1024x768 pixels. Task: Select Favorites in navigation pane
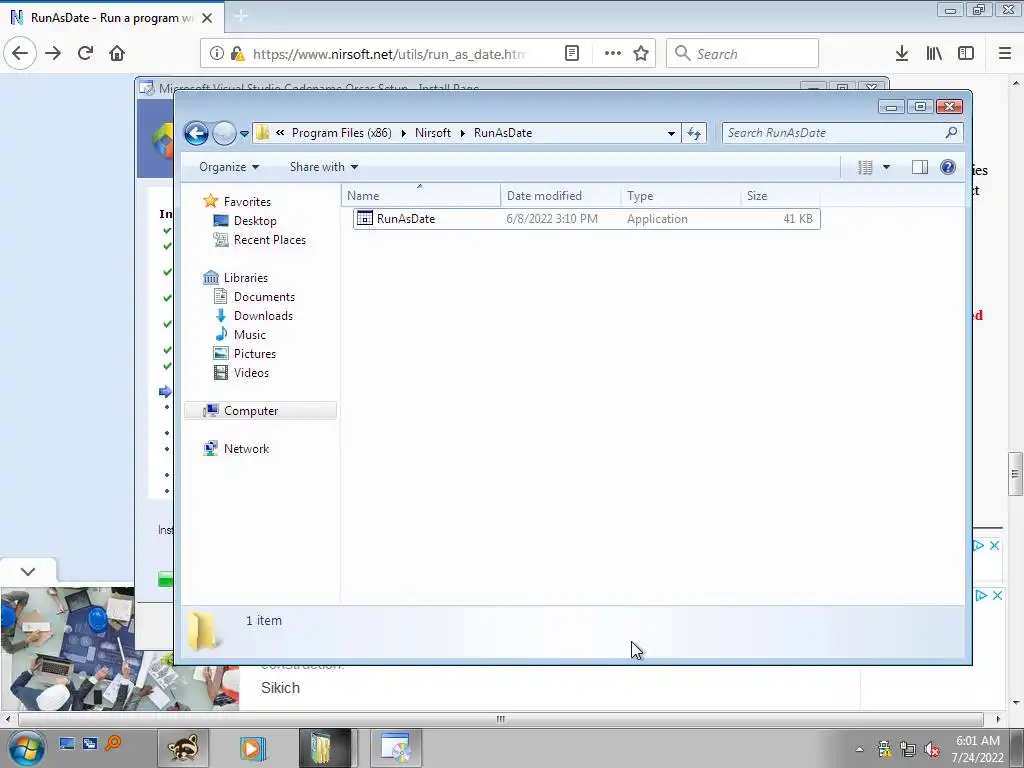click(x=247, y=202)
